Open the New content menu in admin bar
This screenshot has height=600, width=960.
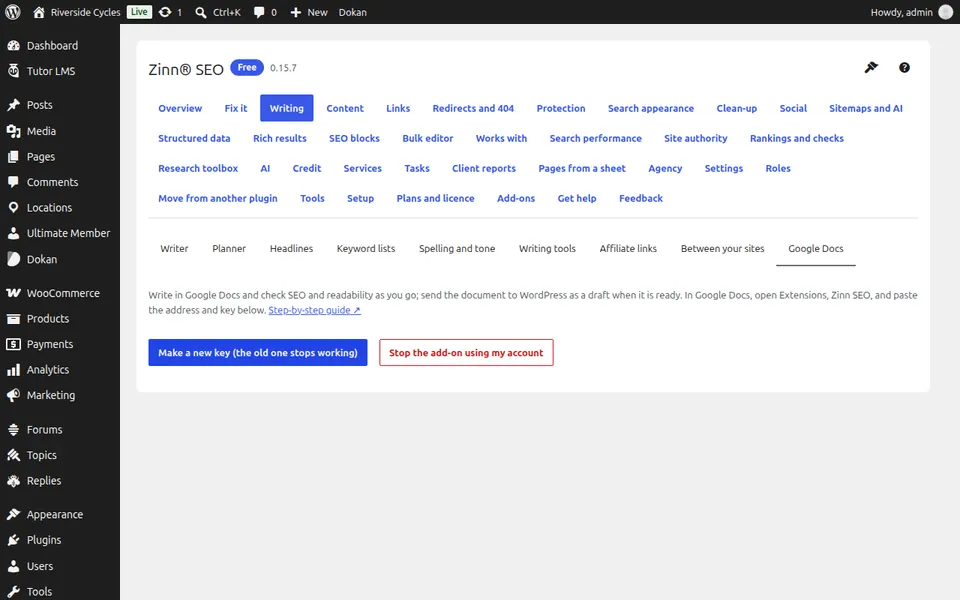309,12
